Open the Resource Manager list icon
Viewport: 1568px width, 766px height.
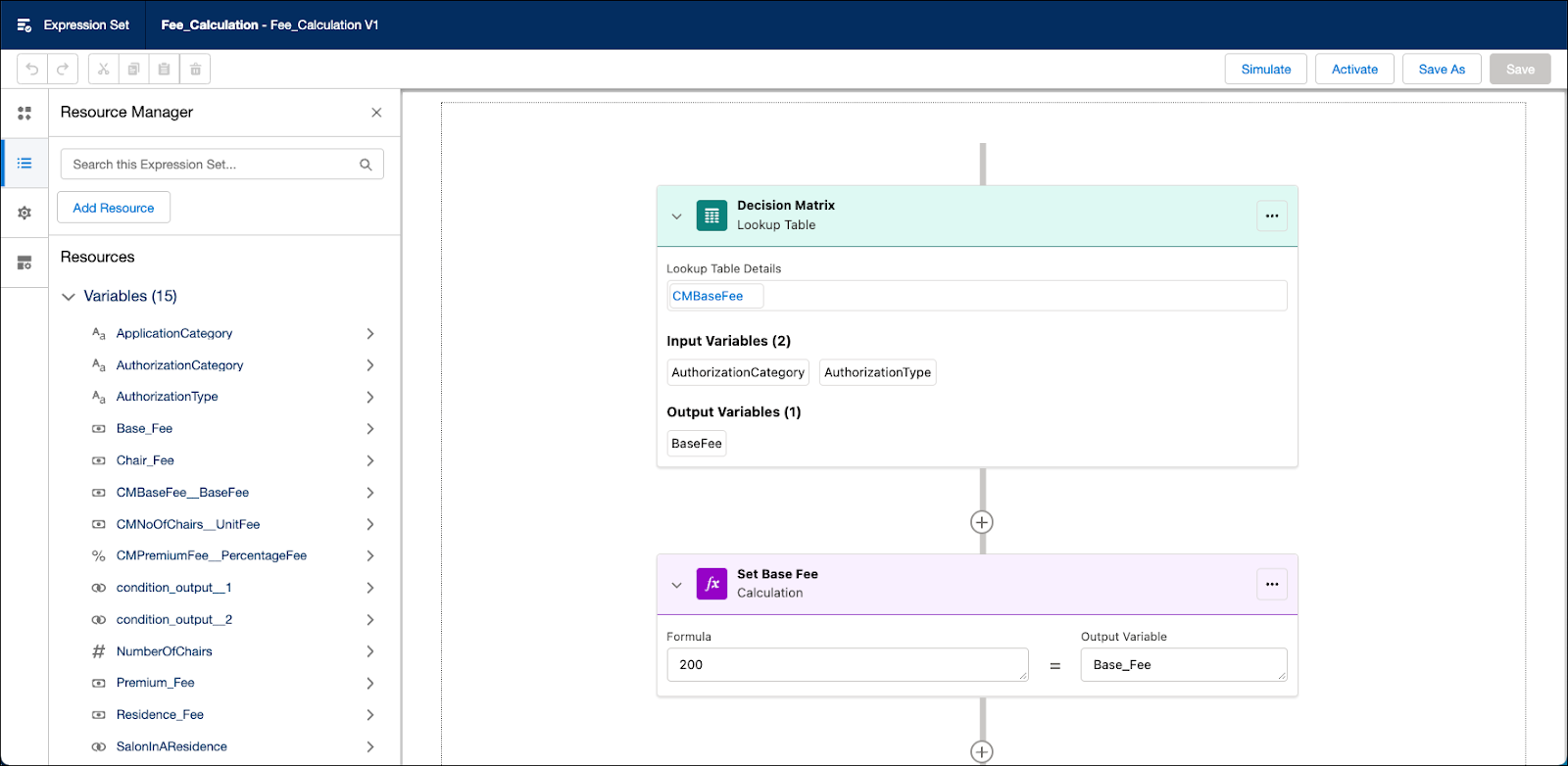coord(24,164)
